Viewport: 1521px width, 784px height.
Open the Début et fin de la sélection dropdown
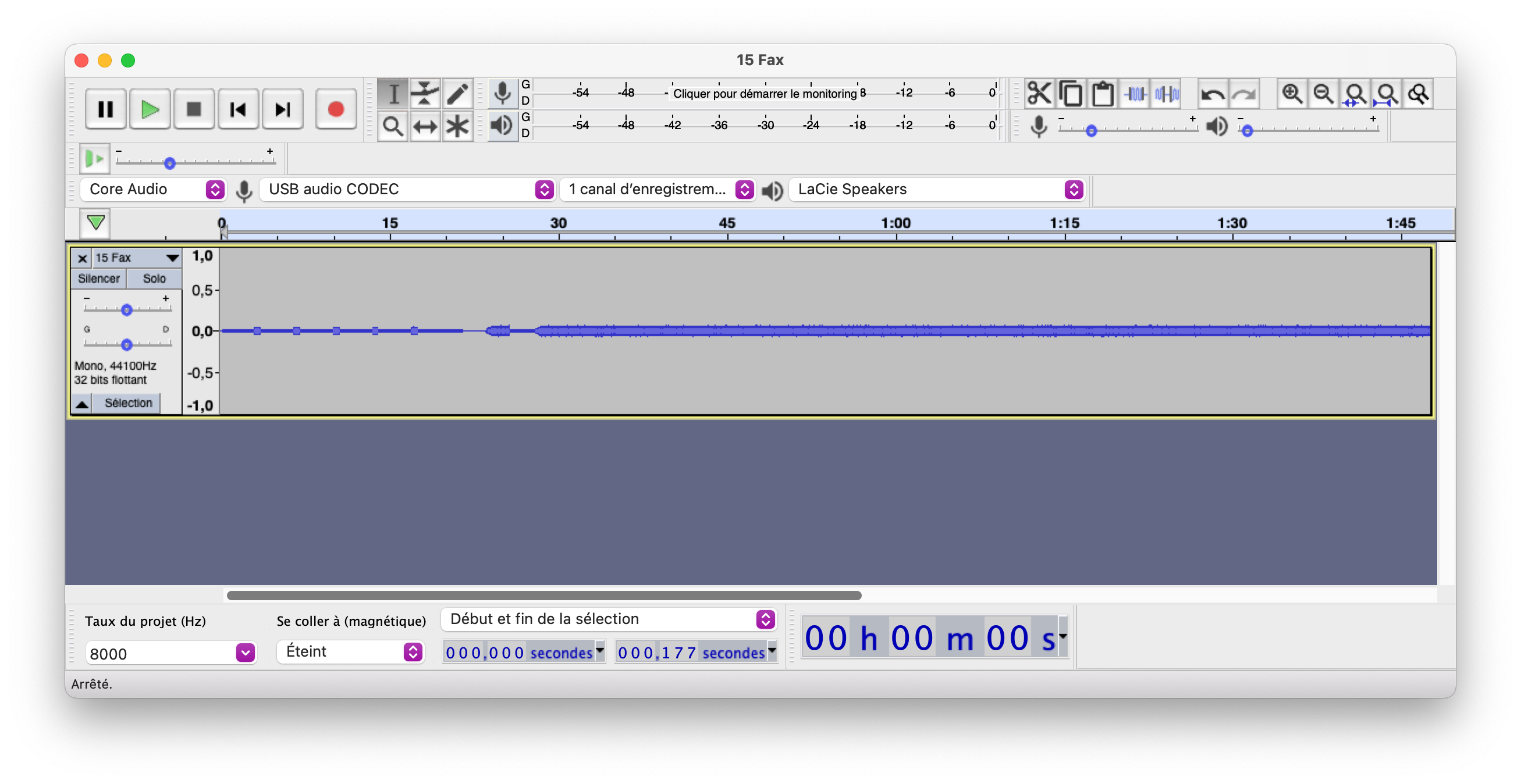click(609, 619)
